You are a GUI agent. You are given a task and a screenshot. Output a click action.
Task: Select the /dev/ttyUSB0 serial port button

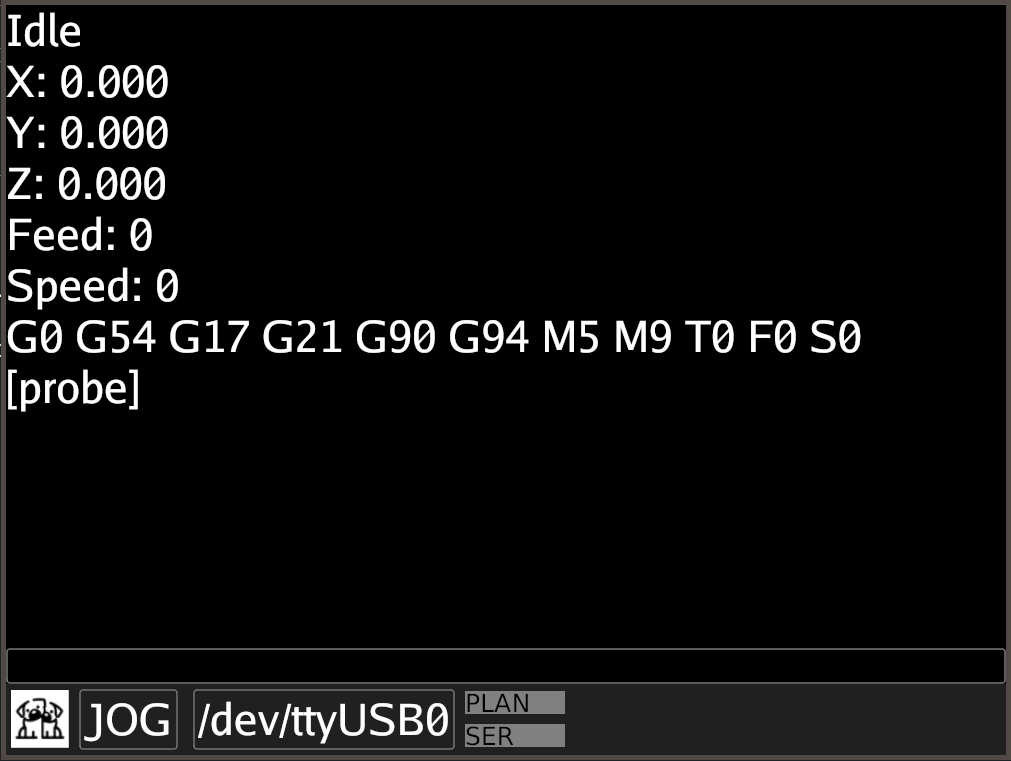tap(324, 719)
